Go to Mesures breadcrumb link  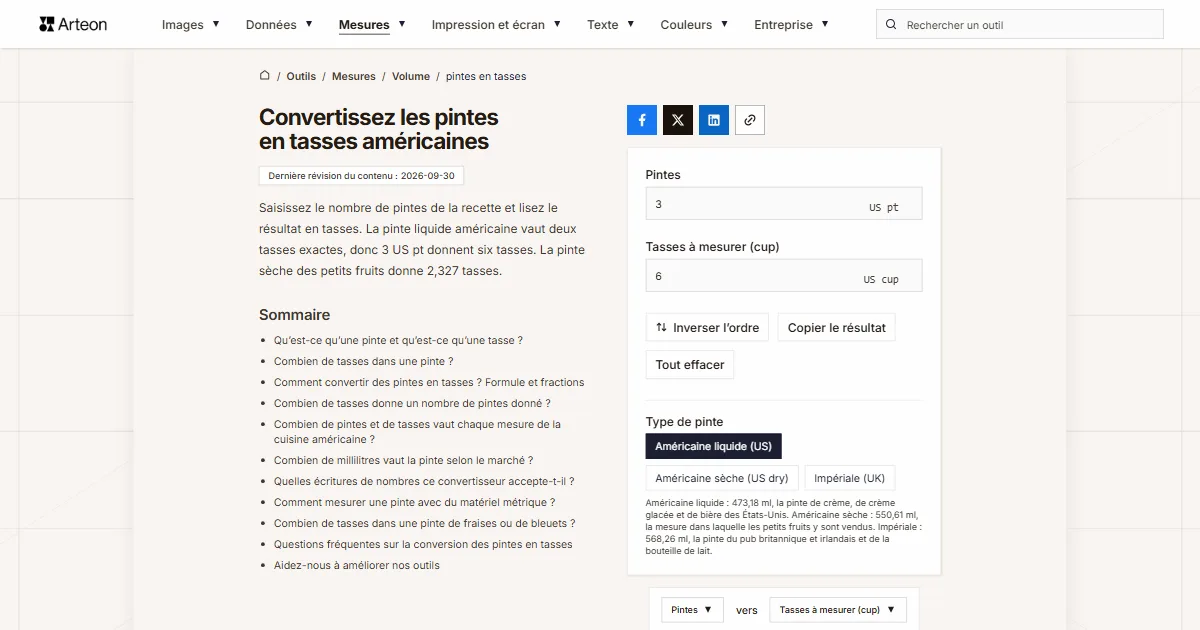pos(354,76)
